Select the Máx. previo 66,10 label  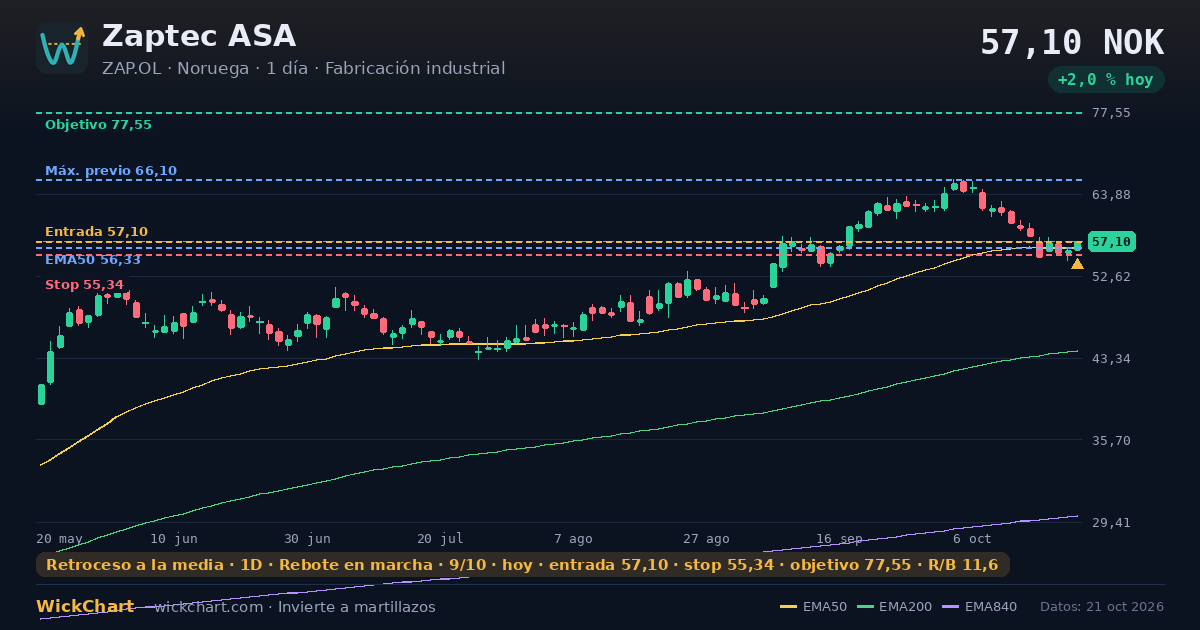point(111,171)
